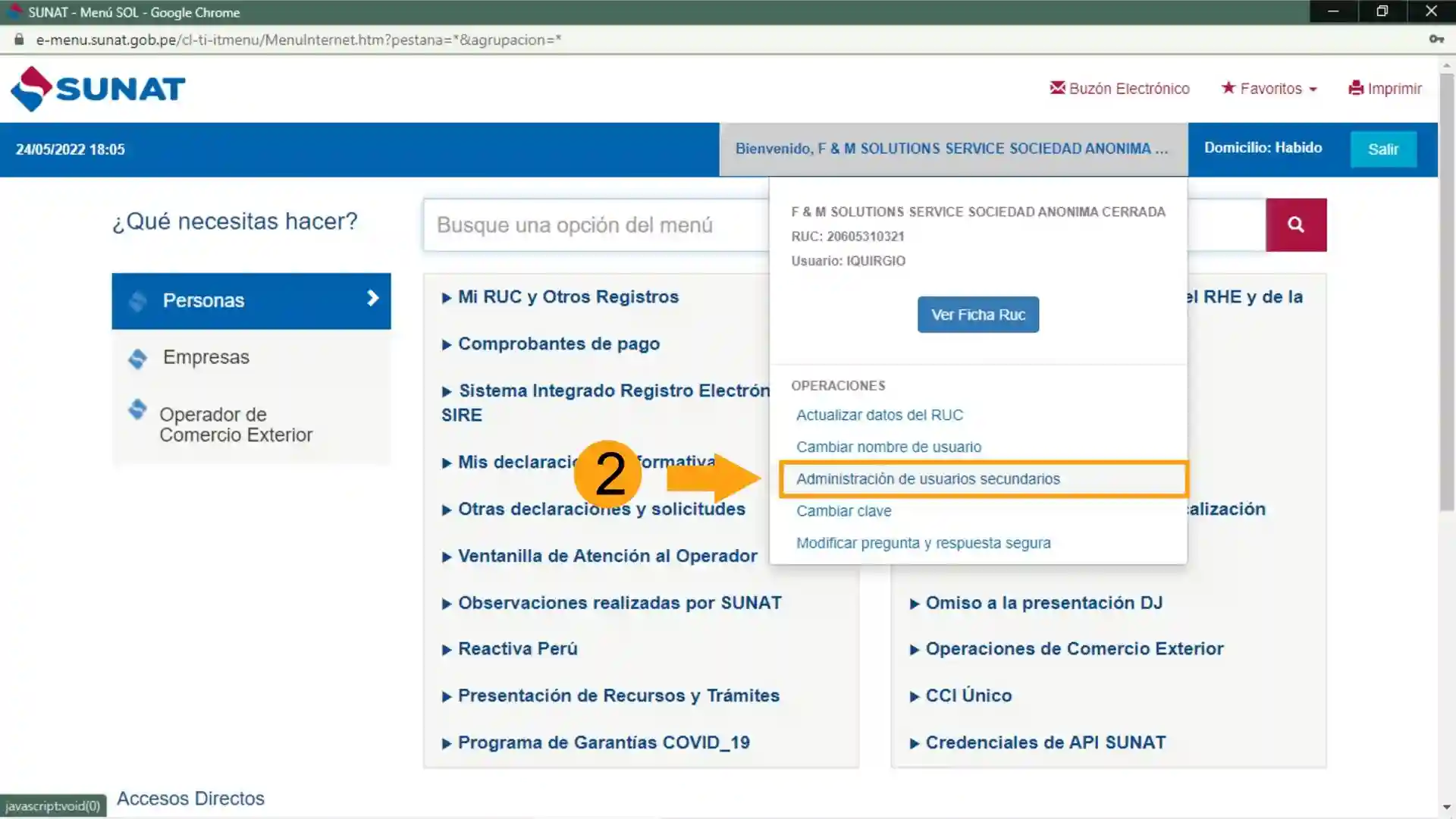Click the 24/05/2022 18:05 date text

click(x=70, y=149)
